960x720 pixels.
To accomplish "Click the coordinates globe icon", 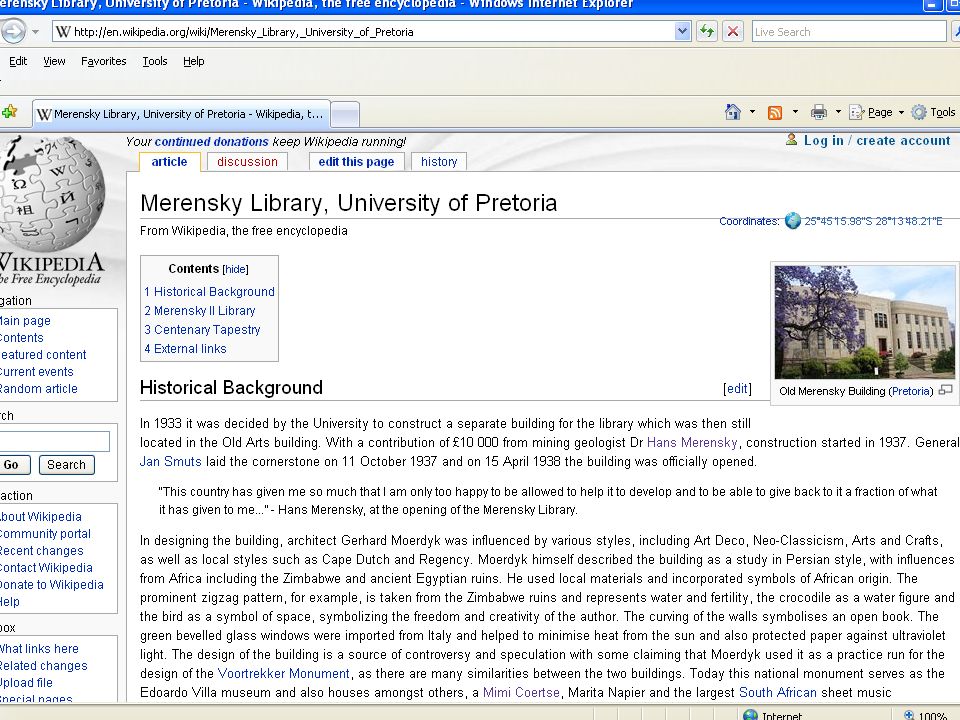I will [792, 220].
